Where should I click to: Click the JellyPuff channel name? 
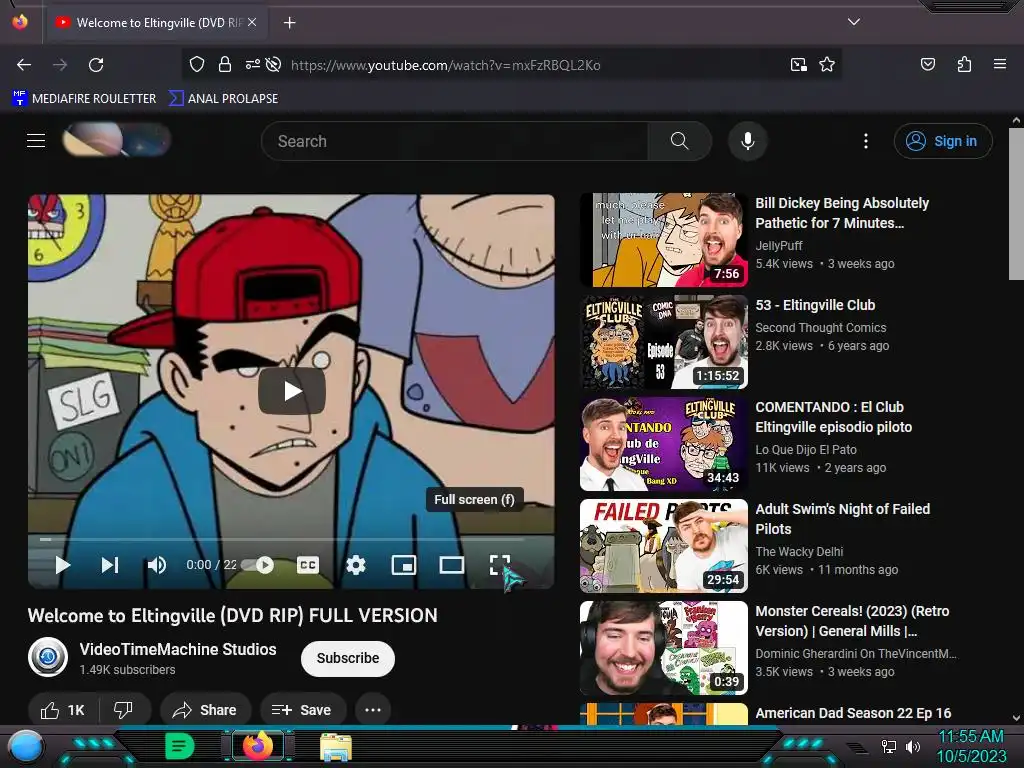(778, 246)
